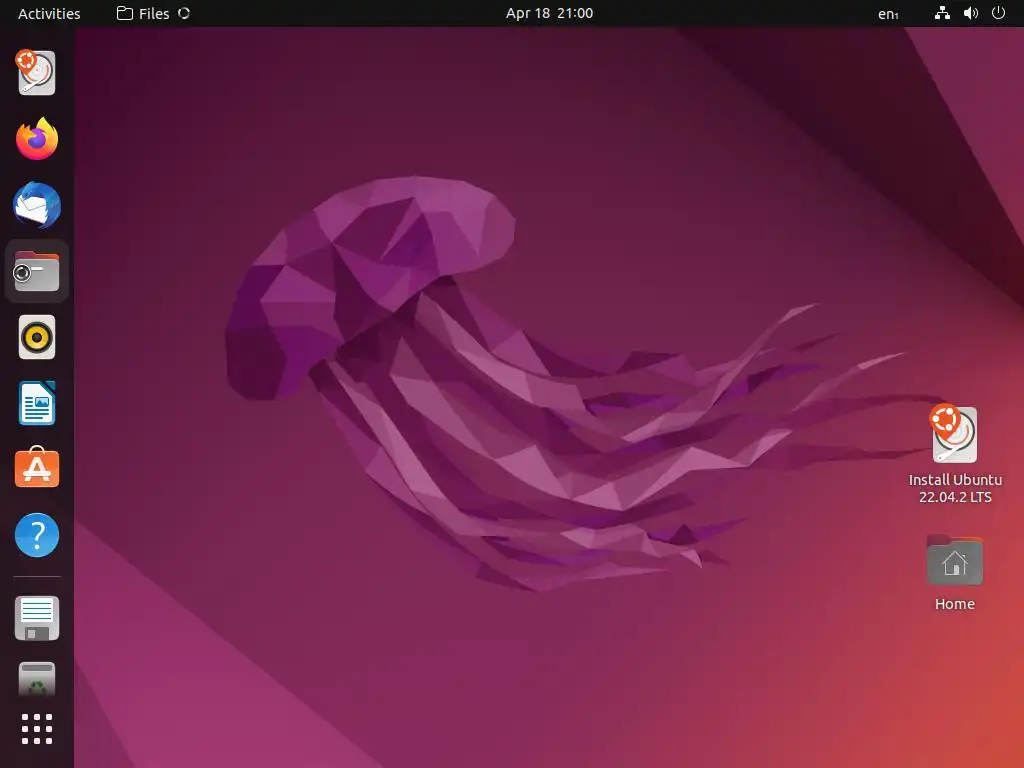Open Ubuntu Software store
This screenshot has height=768, width=1024.
(37, 468)
